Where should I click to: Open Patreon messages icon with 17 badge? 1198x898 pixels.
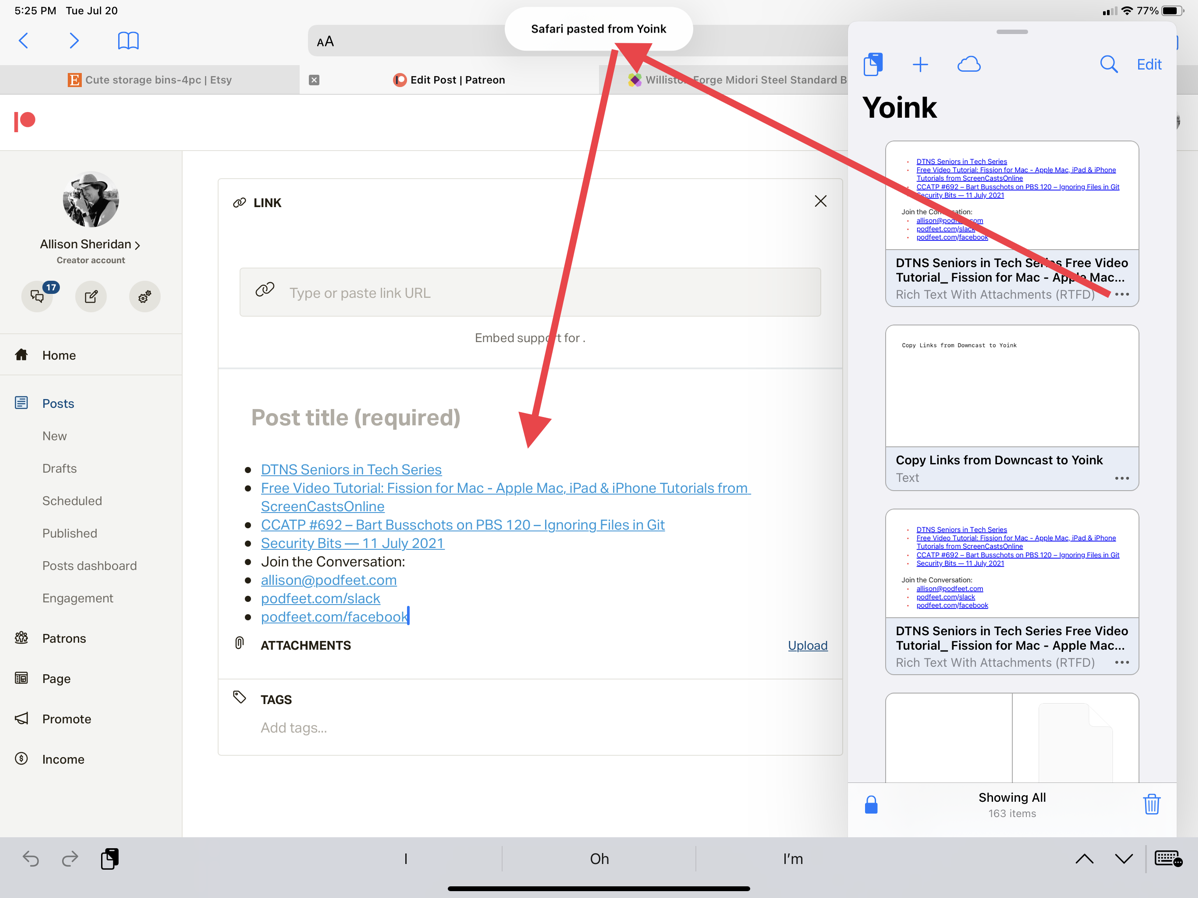[x=38, y=296]
